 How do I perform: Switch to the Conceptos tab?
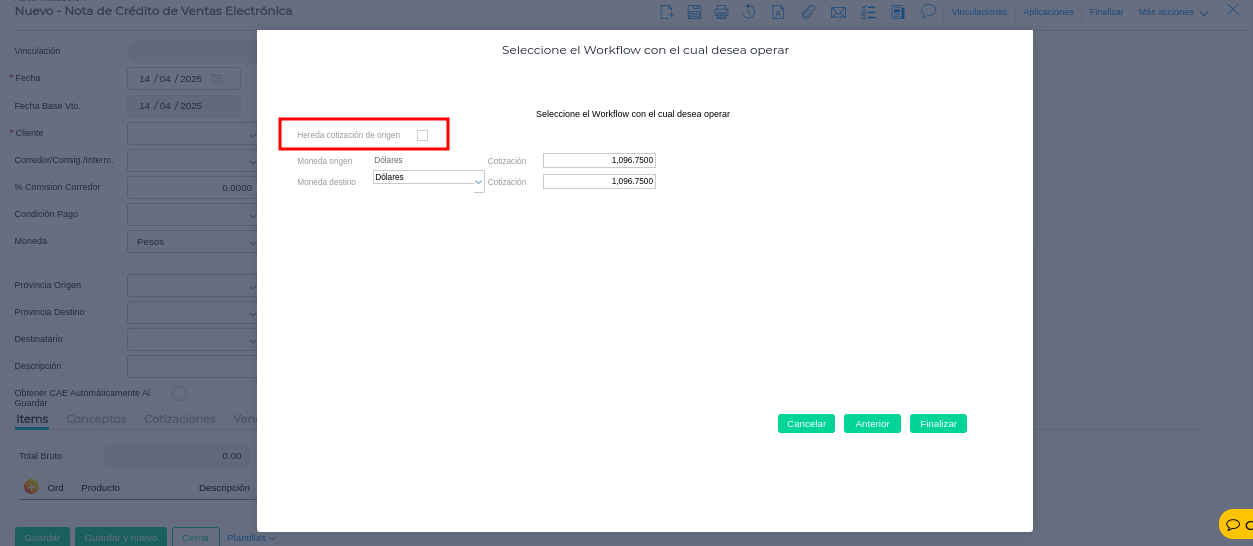tap(96, 419)
